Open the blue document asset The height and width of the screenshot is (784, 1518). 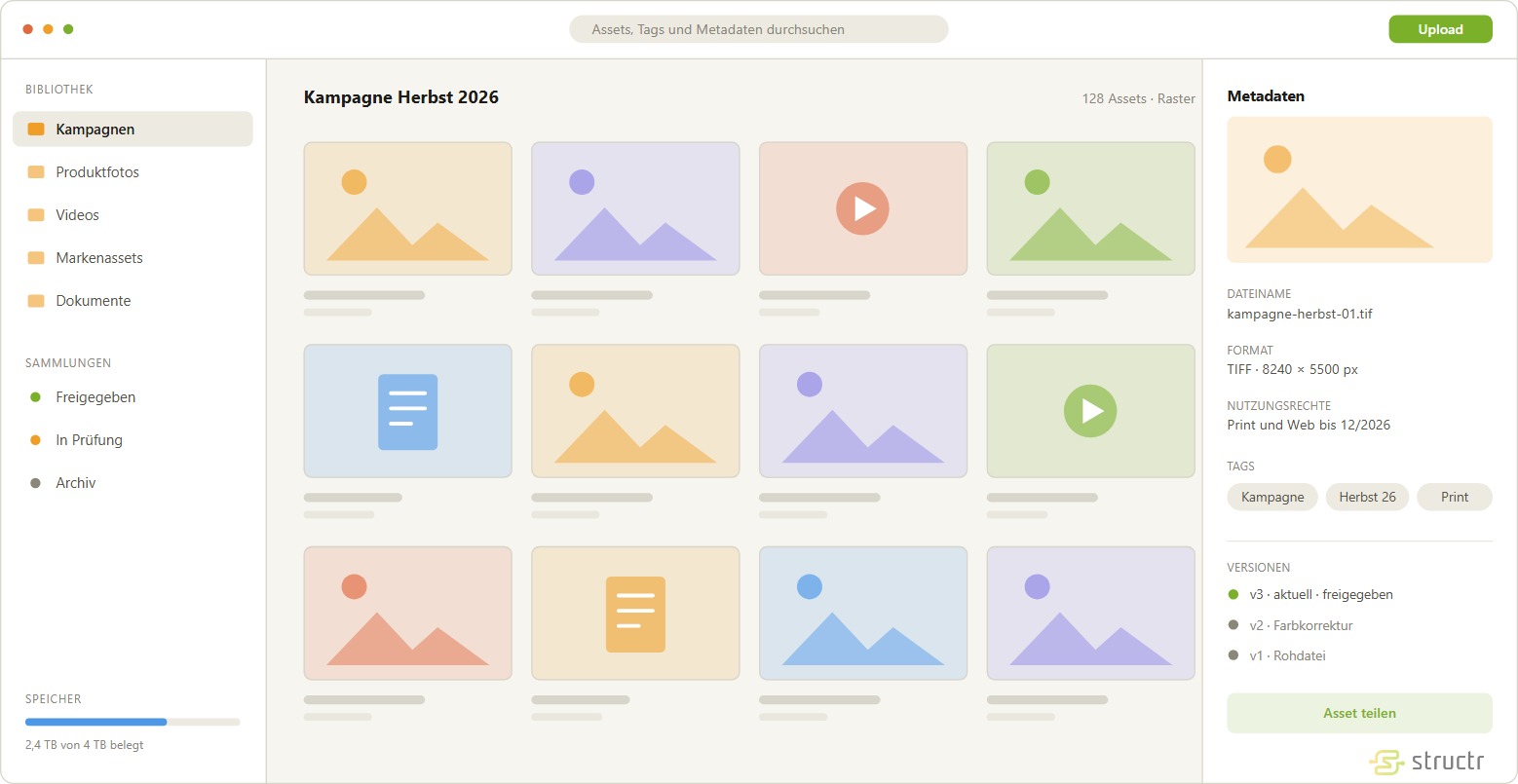tap(407, 411)
